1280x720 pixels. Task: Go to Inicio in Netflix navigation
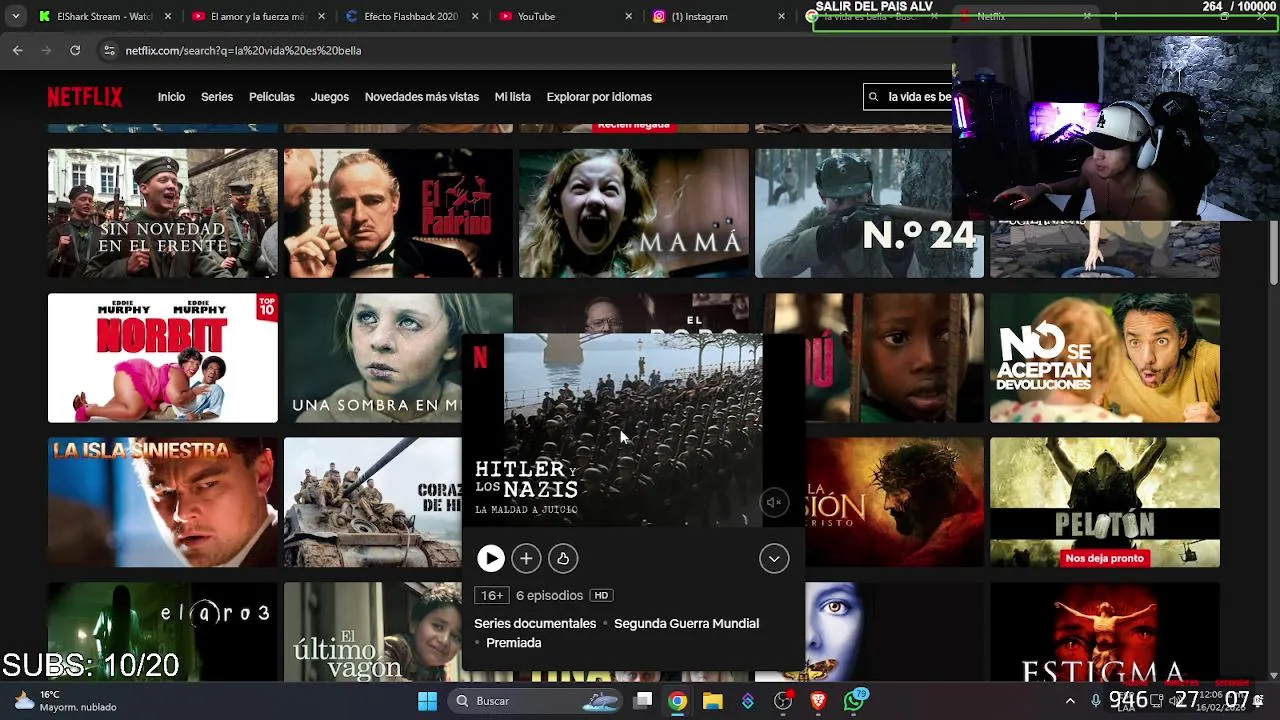click(x=171, y=97)
